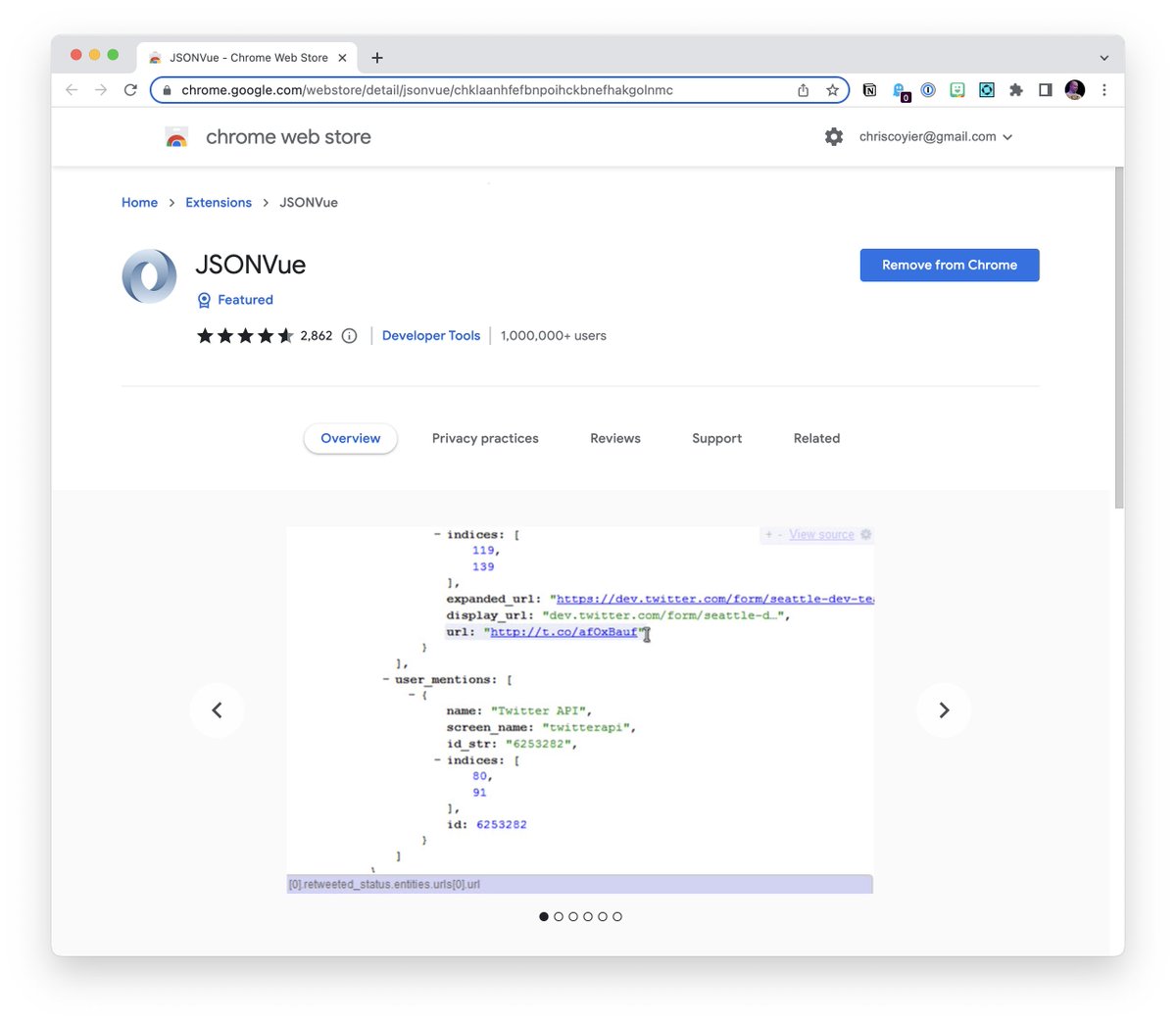Open the Related tab
This screenshot has height=1024, width=1176.
click(x=817, y=438)
